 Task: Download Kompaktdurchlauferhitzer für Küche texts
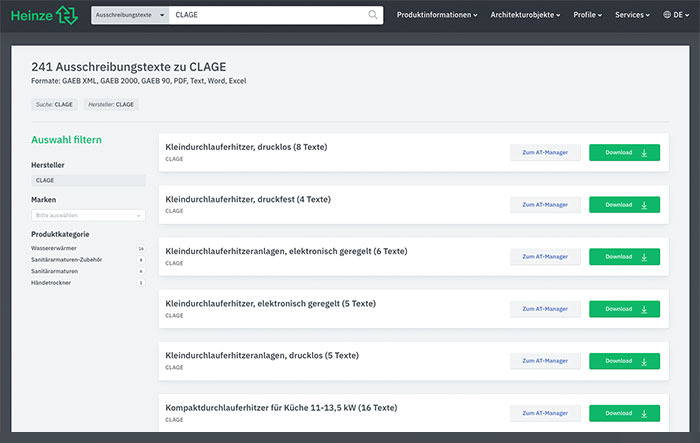[624, 413]
